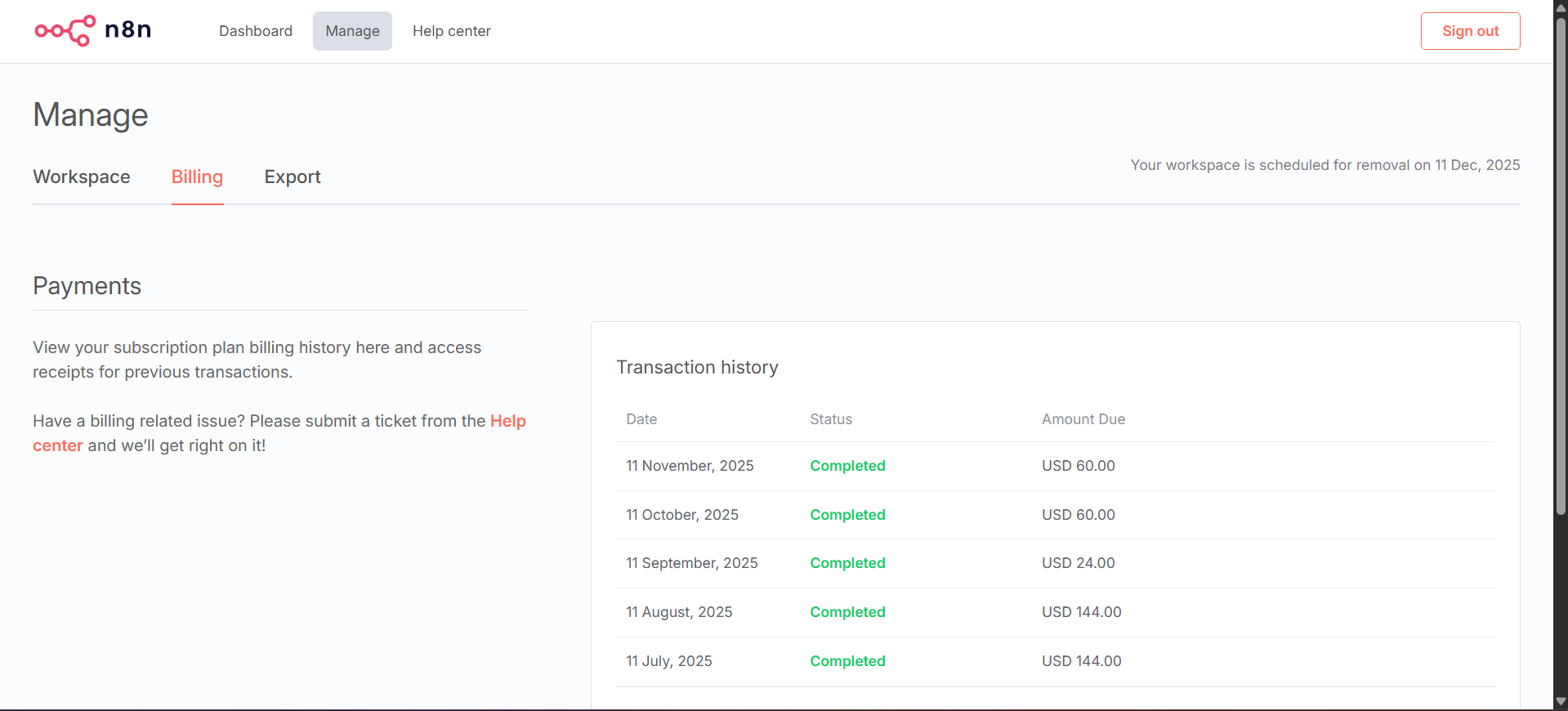Go to Help center in top navigation

451,31
